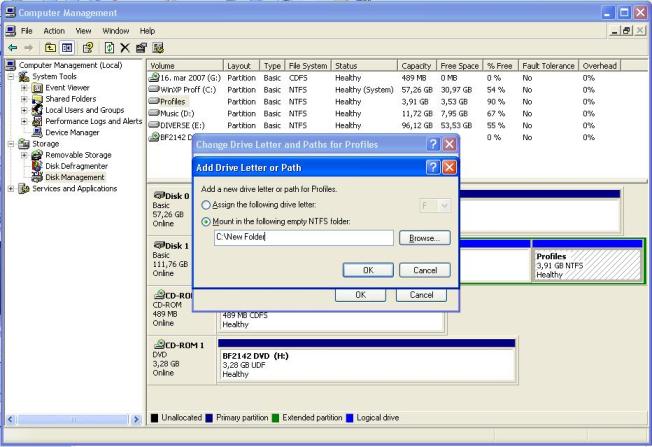The image size is (652, 447).
Task: Open Removable Storage in the tree
Action: (78, 155)
